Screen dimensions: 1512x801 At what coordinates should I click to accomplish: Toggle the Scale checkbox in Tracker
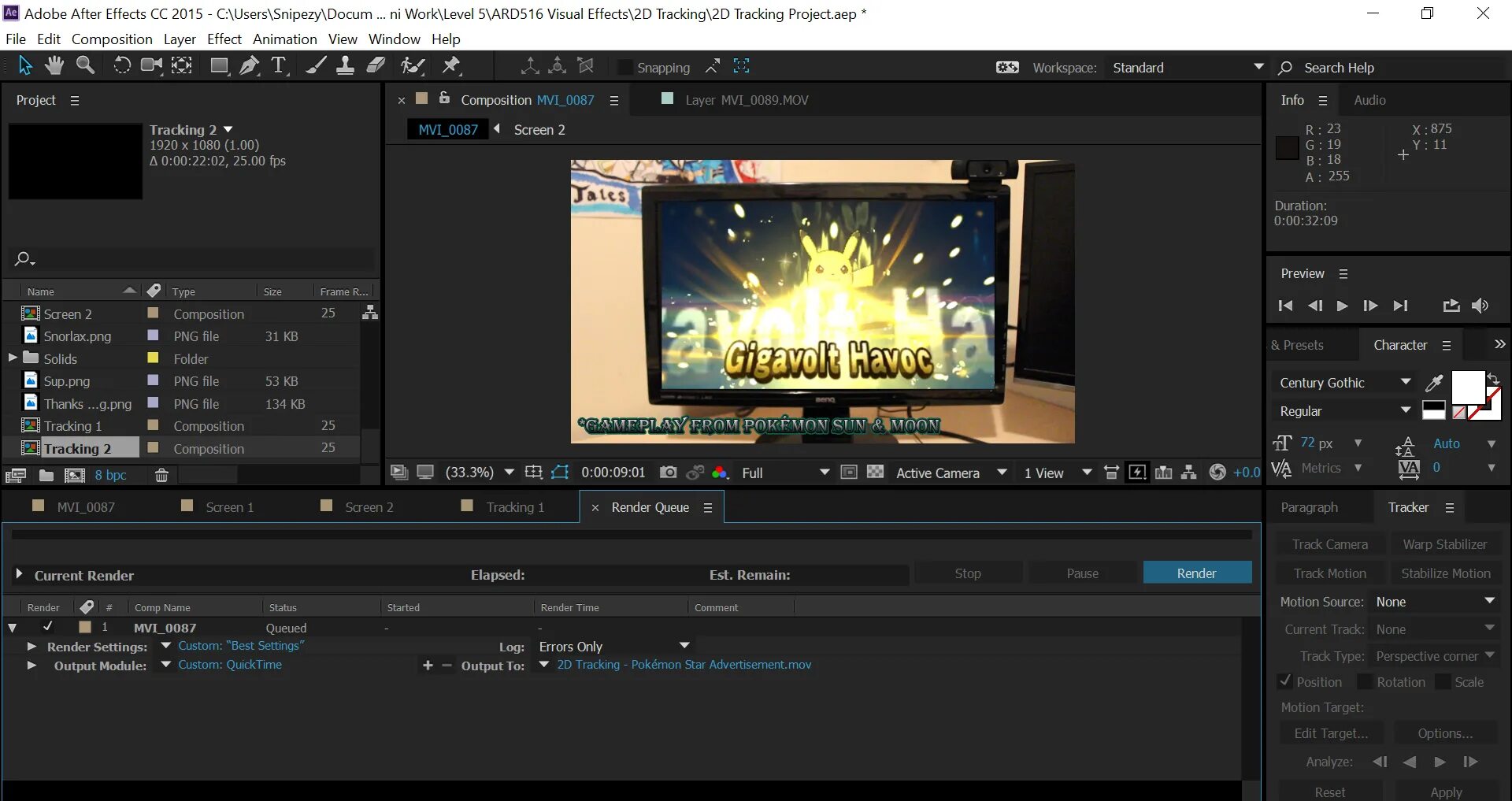tap(1443, 681)
